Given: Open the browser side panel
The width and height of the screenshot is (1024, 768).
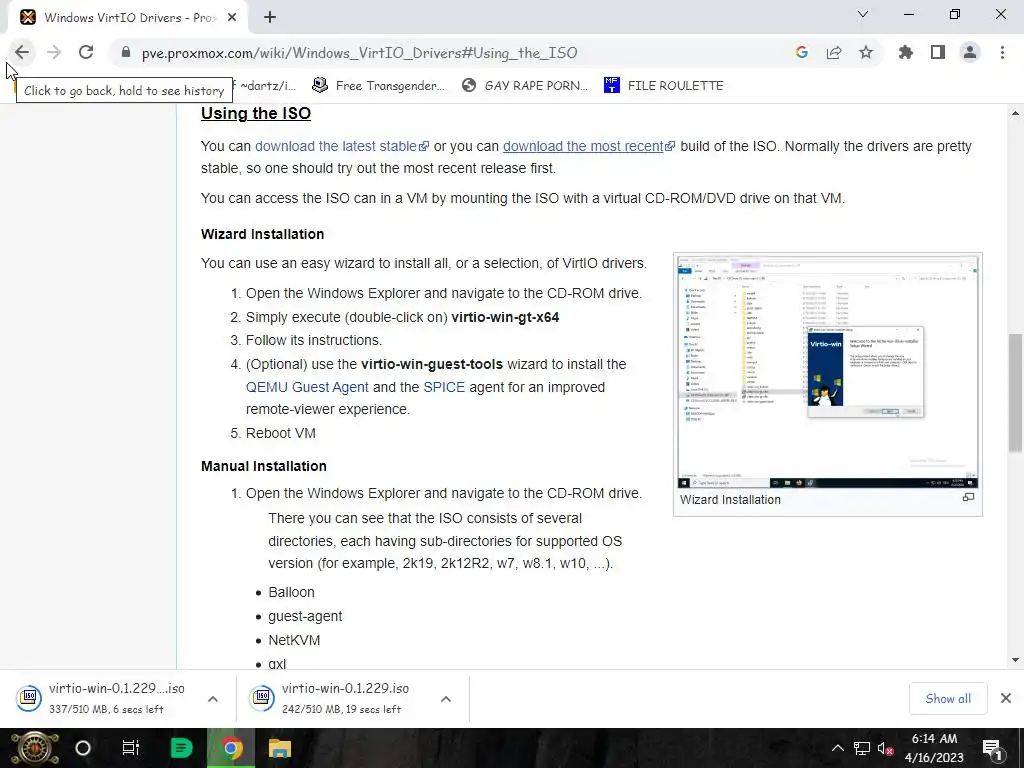Looking at the screenshot, I should [938, 52].
